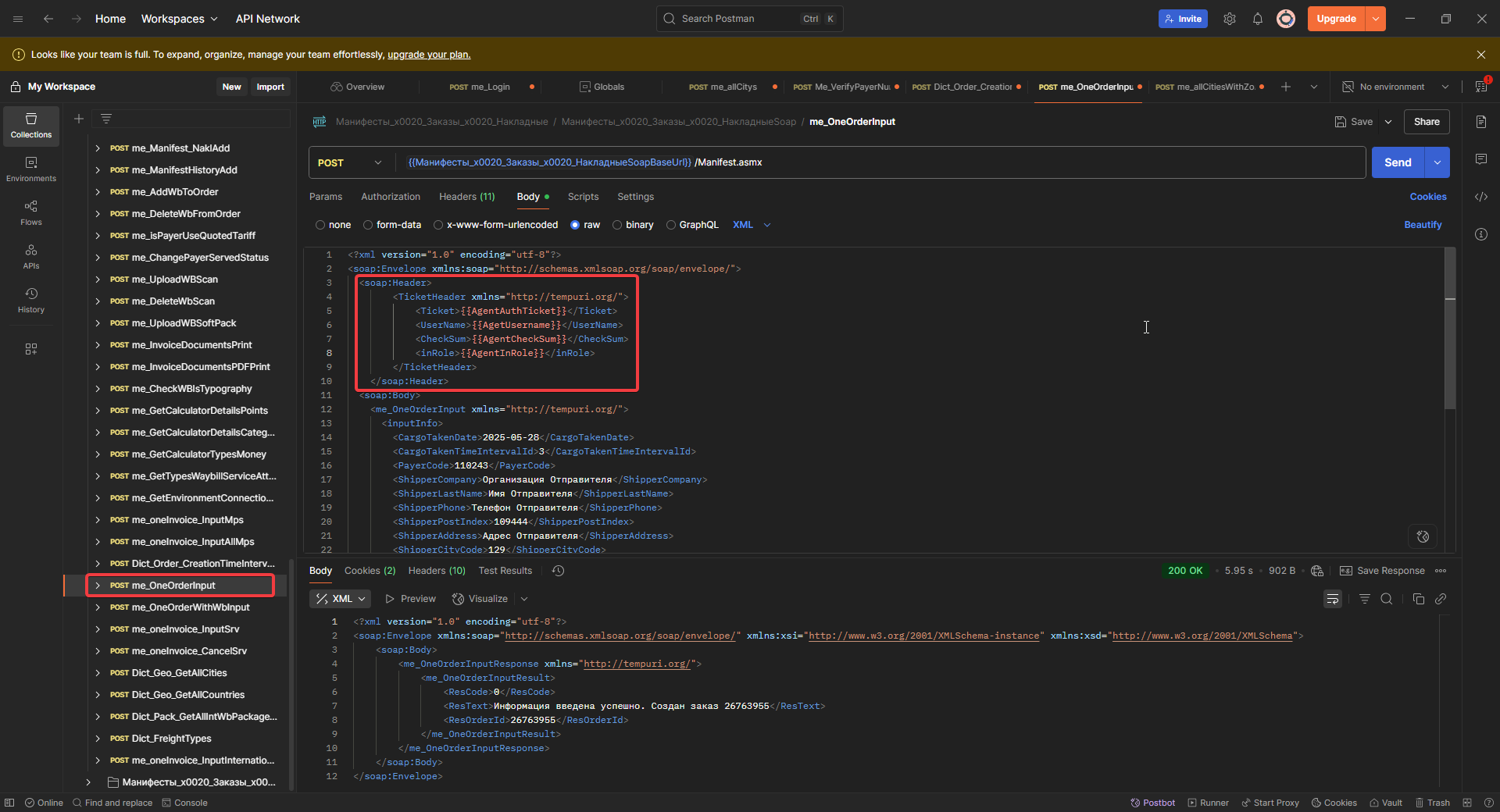
Task: Open Postbot from the status bar
Action: point(1152,803)
